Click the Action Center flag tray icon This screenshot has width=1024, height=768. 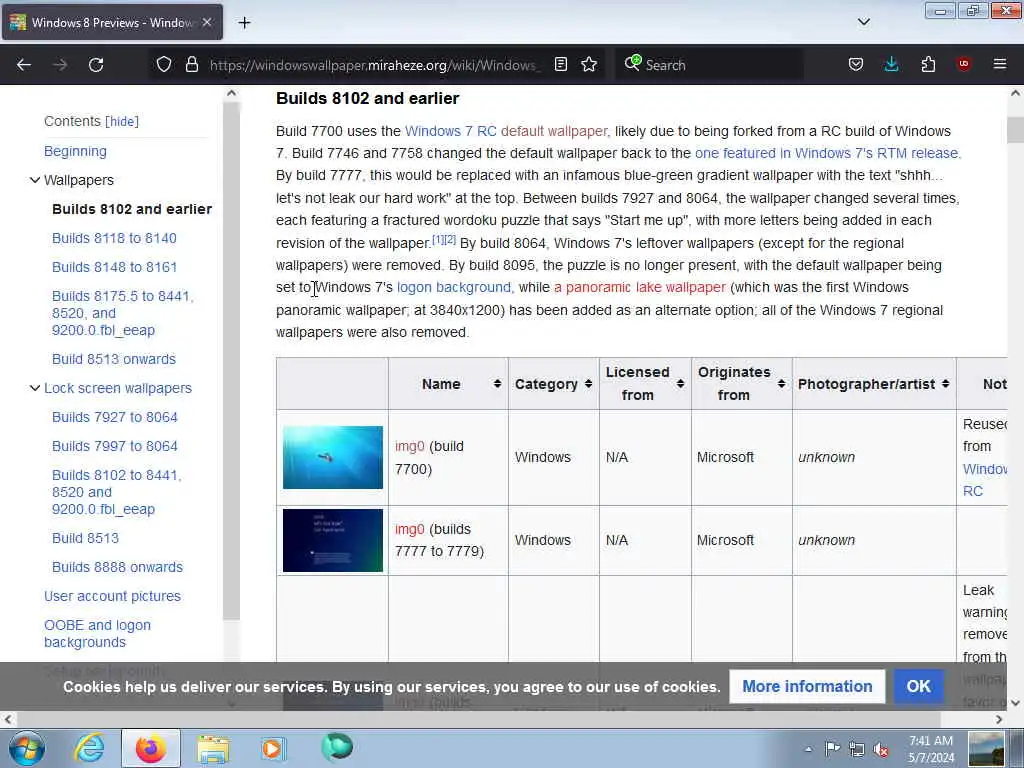pos(832,749)
